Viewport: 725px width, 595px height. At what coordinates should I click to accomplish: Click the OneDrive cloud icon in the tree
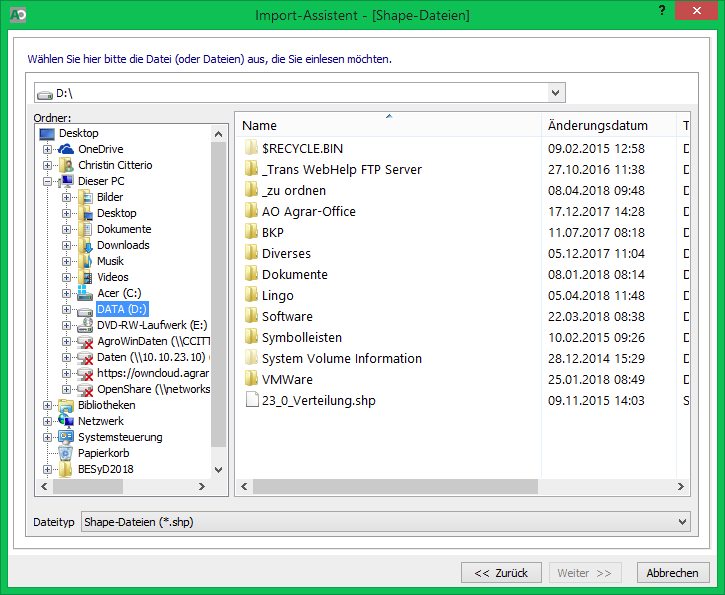click(x=66, y=149)
